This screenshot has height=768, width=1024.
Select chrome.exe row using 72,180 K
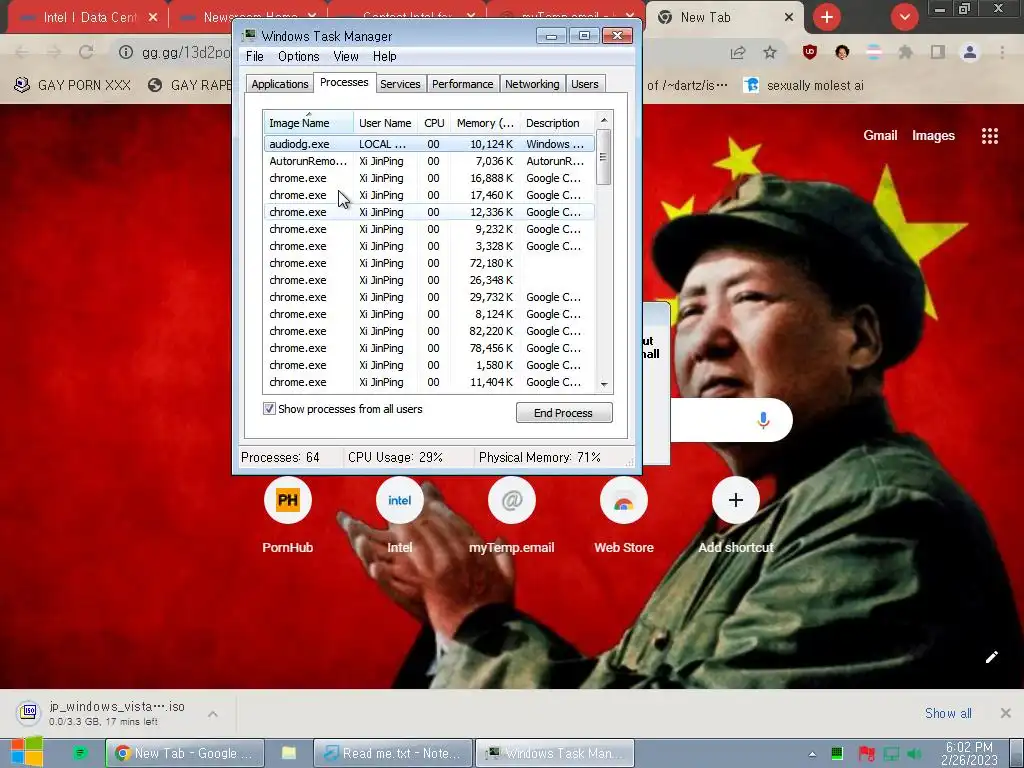(x=429, y=263)
